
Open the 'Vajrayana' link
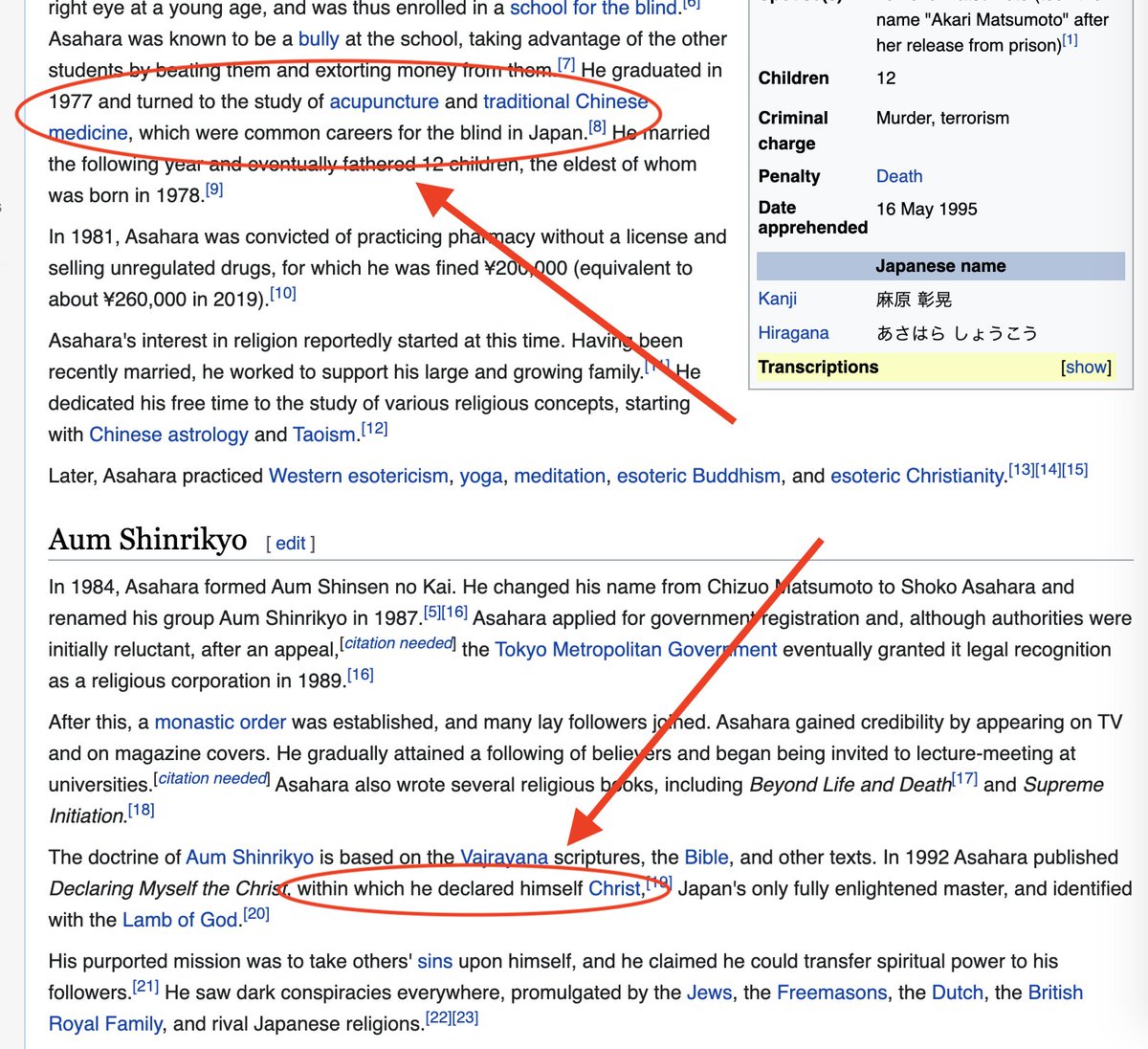pos(504,858)
